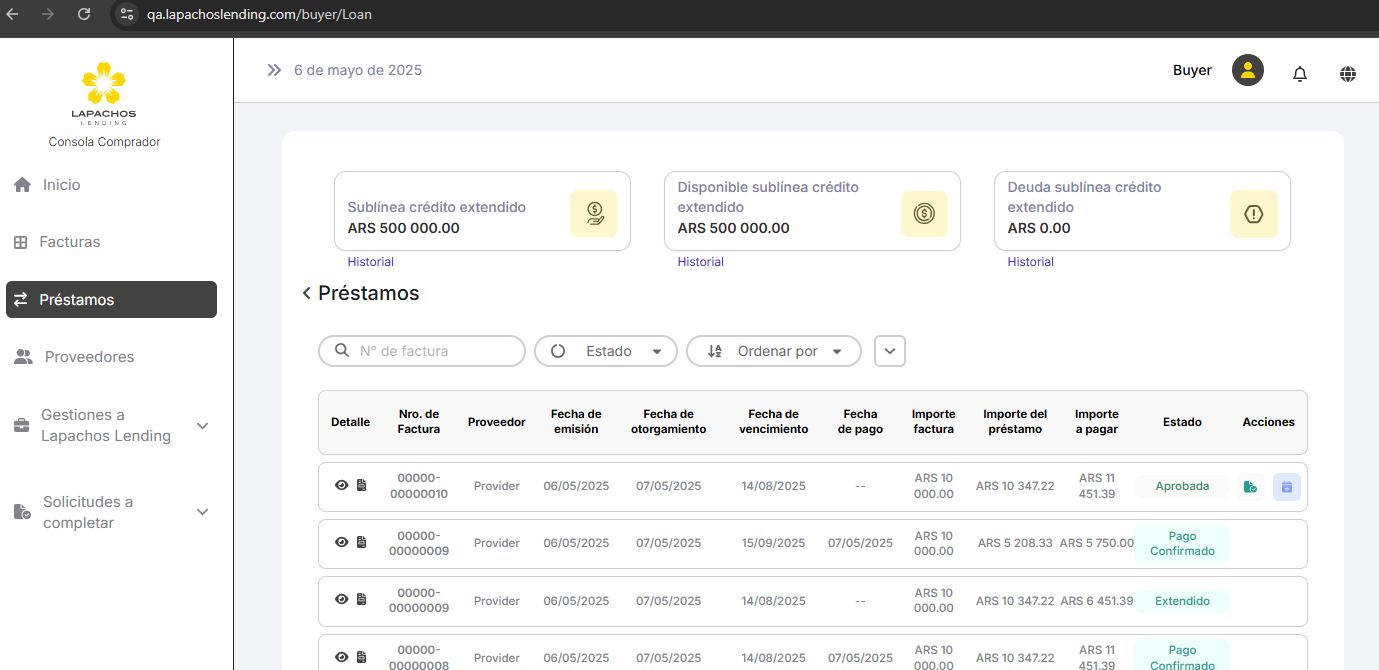The height and width of the screenshot is (670, 1379).
Task: Expand the extra filters chevron button
Action: click(890, 351)
